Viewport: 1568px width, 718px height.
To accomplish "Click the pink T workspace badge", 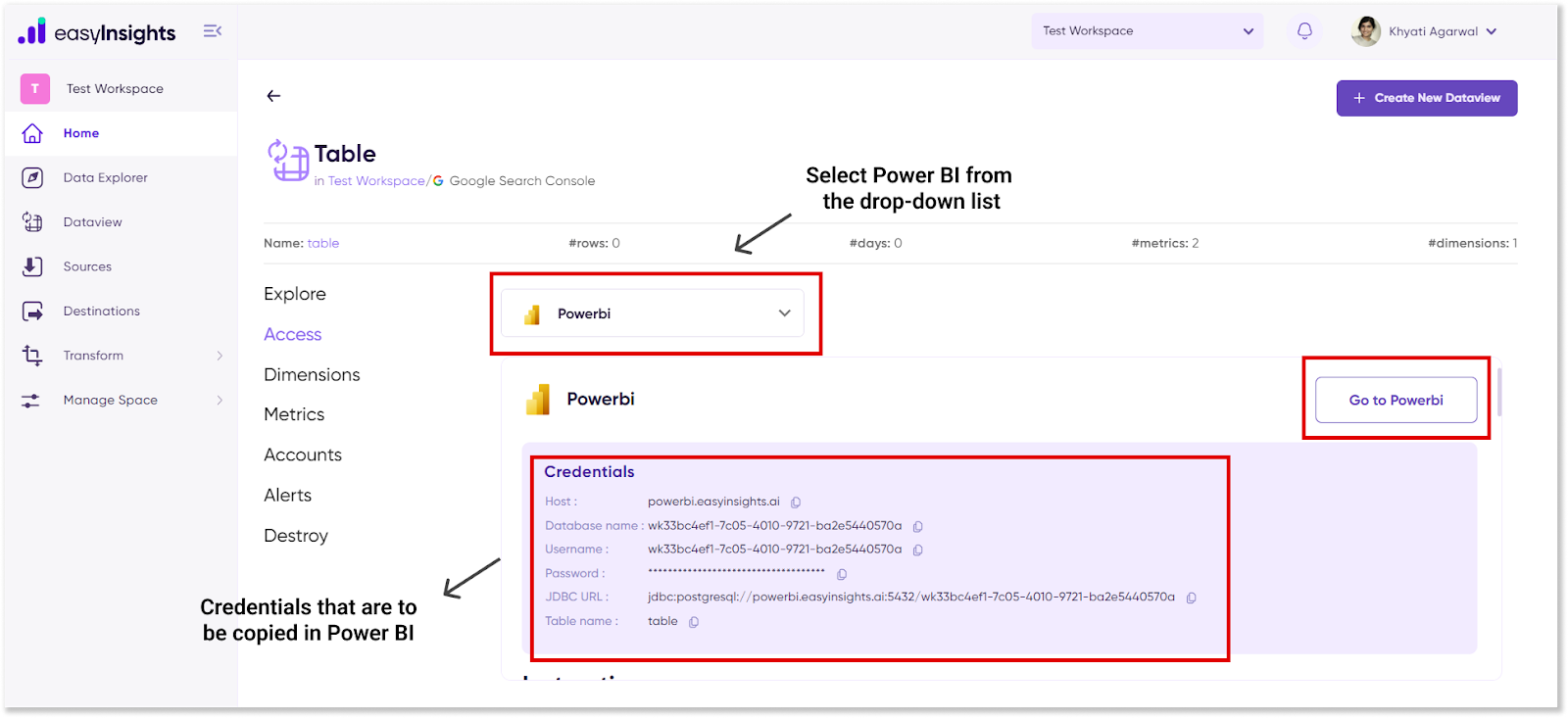I will pyautogui.click(x=35, y=88).
